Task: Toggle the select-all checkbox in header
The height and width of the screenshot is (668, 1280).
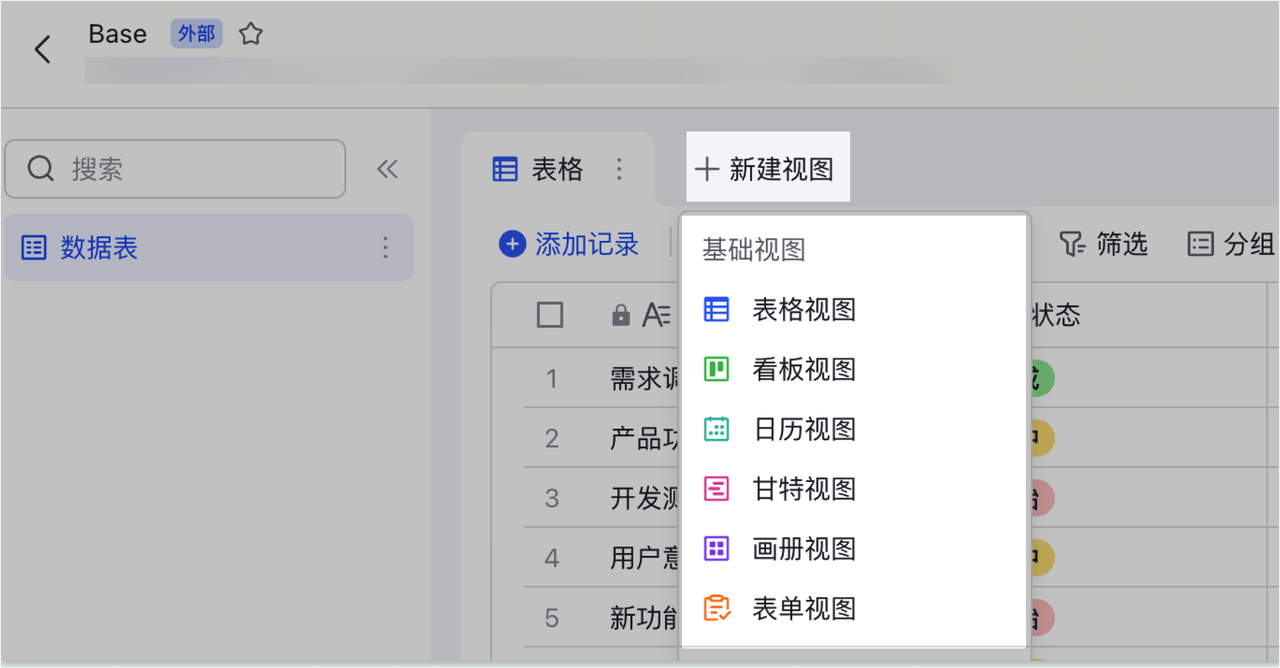Action: coord(550,315)
